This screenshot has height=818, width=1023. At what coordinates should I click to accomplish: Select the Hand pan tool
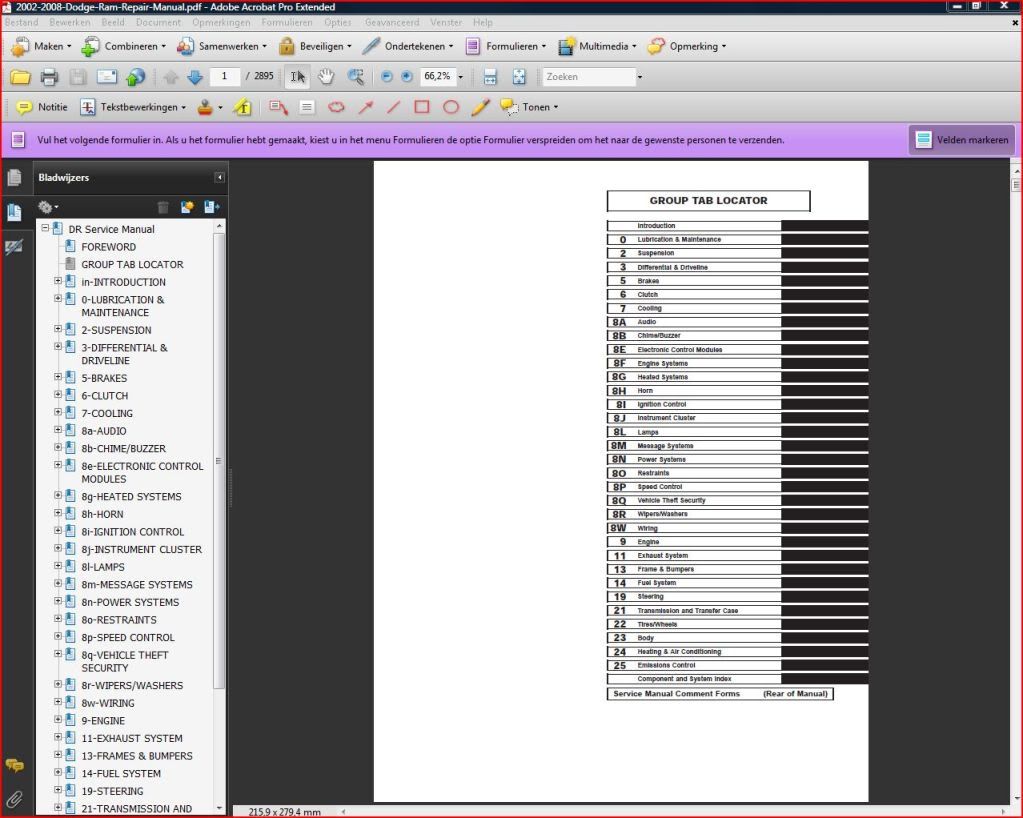pyautogui.click(x=326, y=77)
